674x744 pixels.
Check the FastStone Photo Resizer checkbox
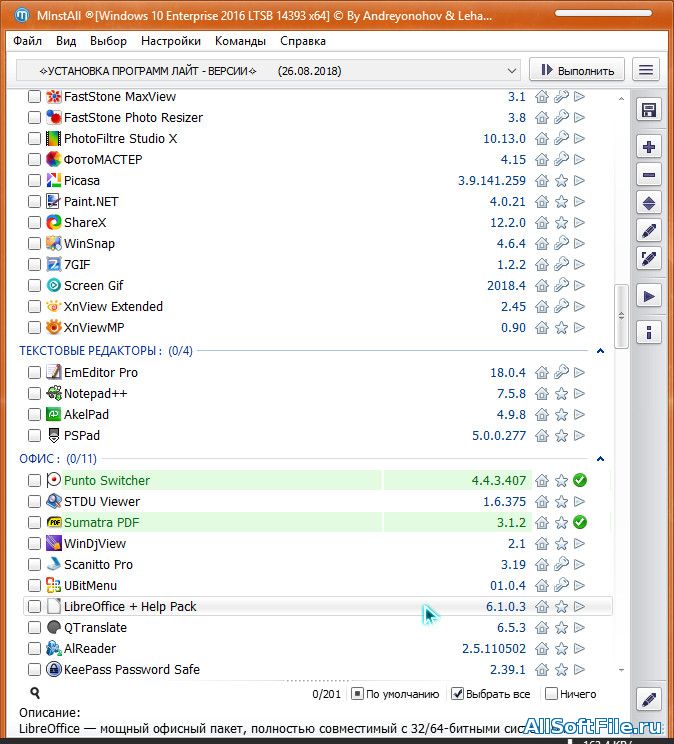(x=34, y=117)
